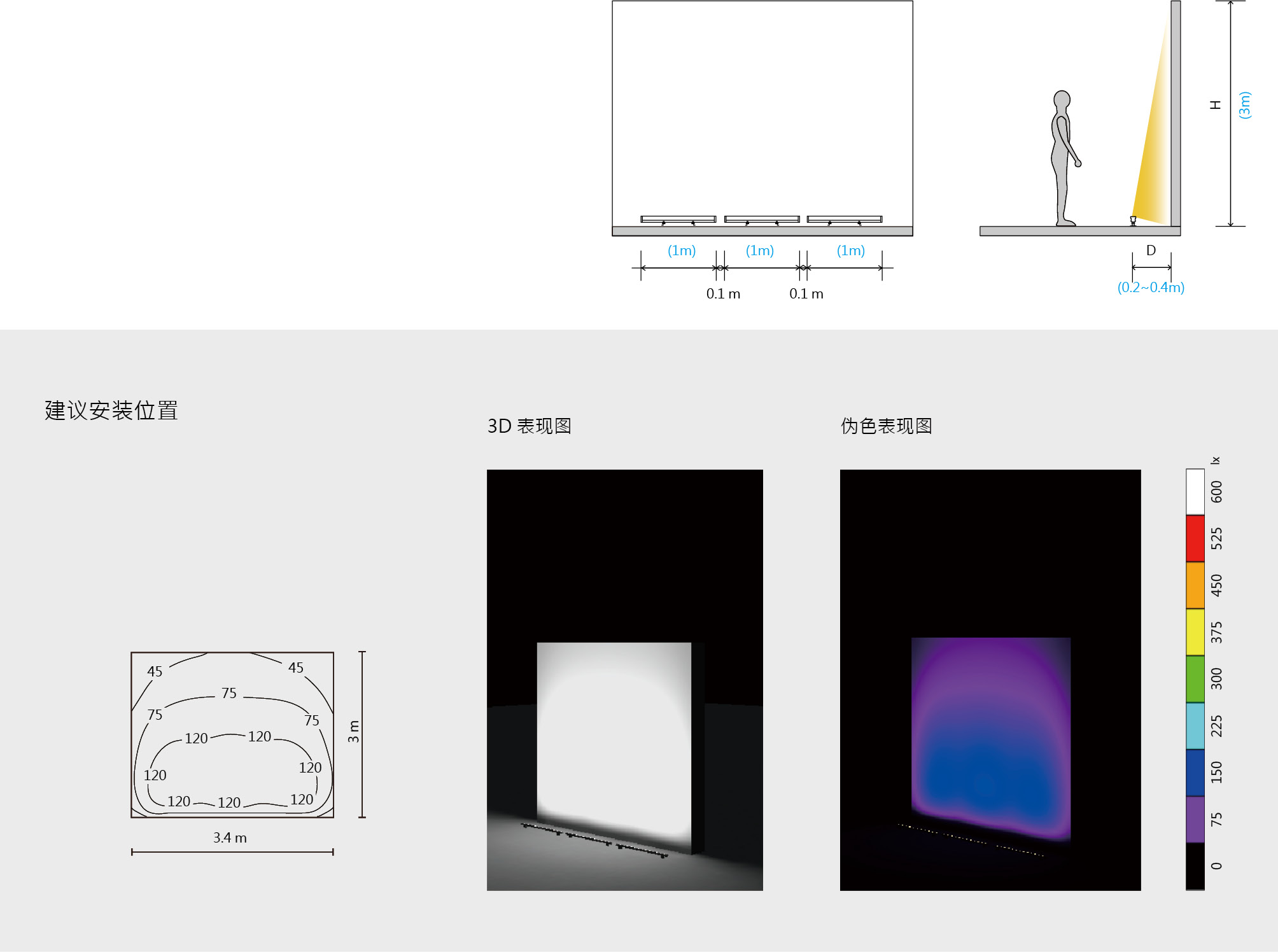Click the 'H' height label
This screenshot has height=952, width=1278.
(x=1216, y=105)
